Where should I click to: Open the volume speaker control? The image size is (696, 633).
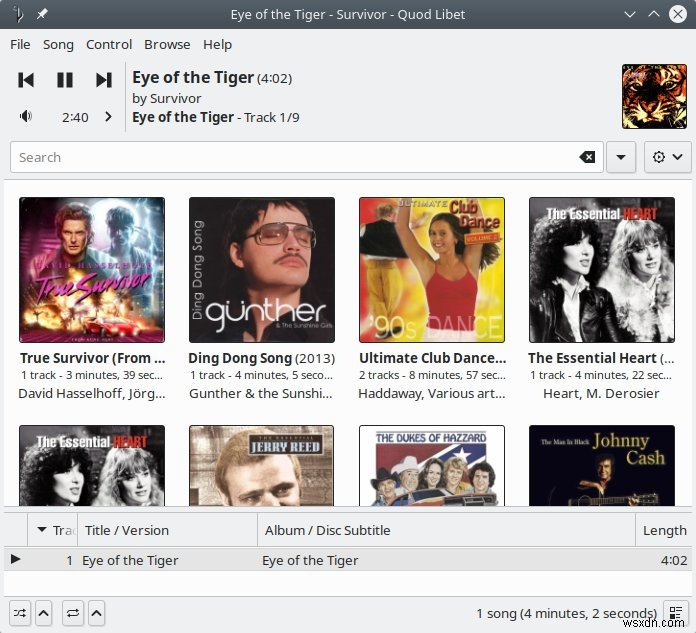point(26,116)
